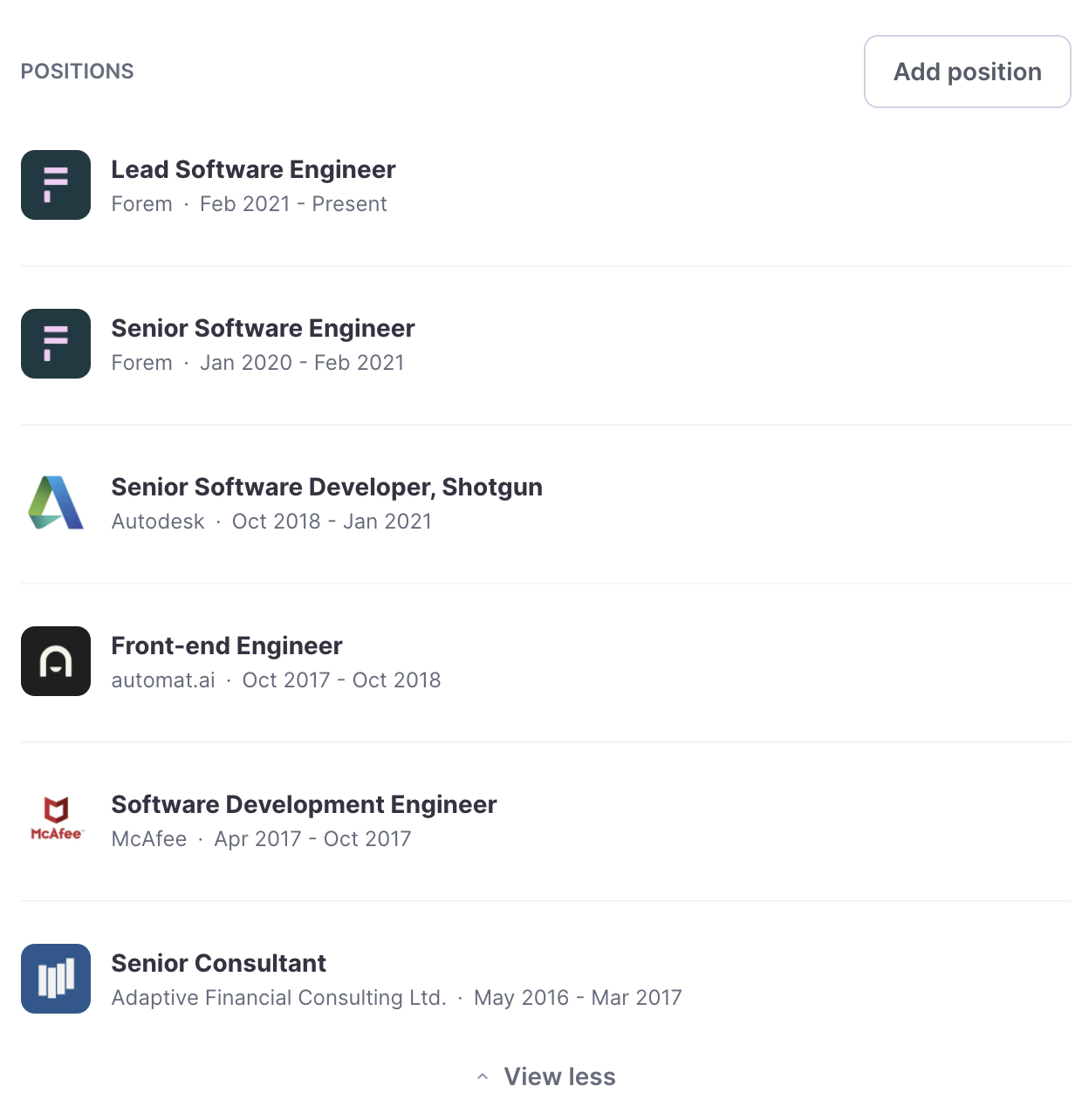Click the Positions section heading
Viewport: 1089px width, 1120px height.
click(x=78, y=72)
